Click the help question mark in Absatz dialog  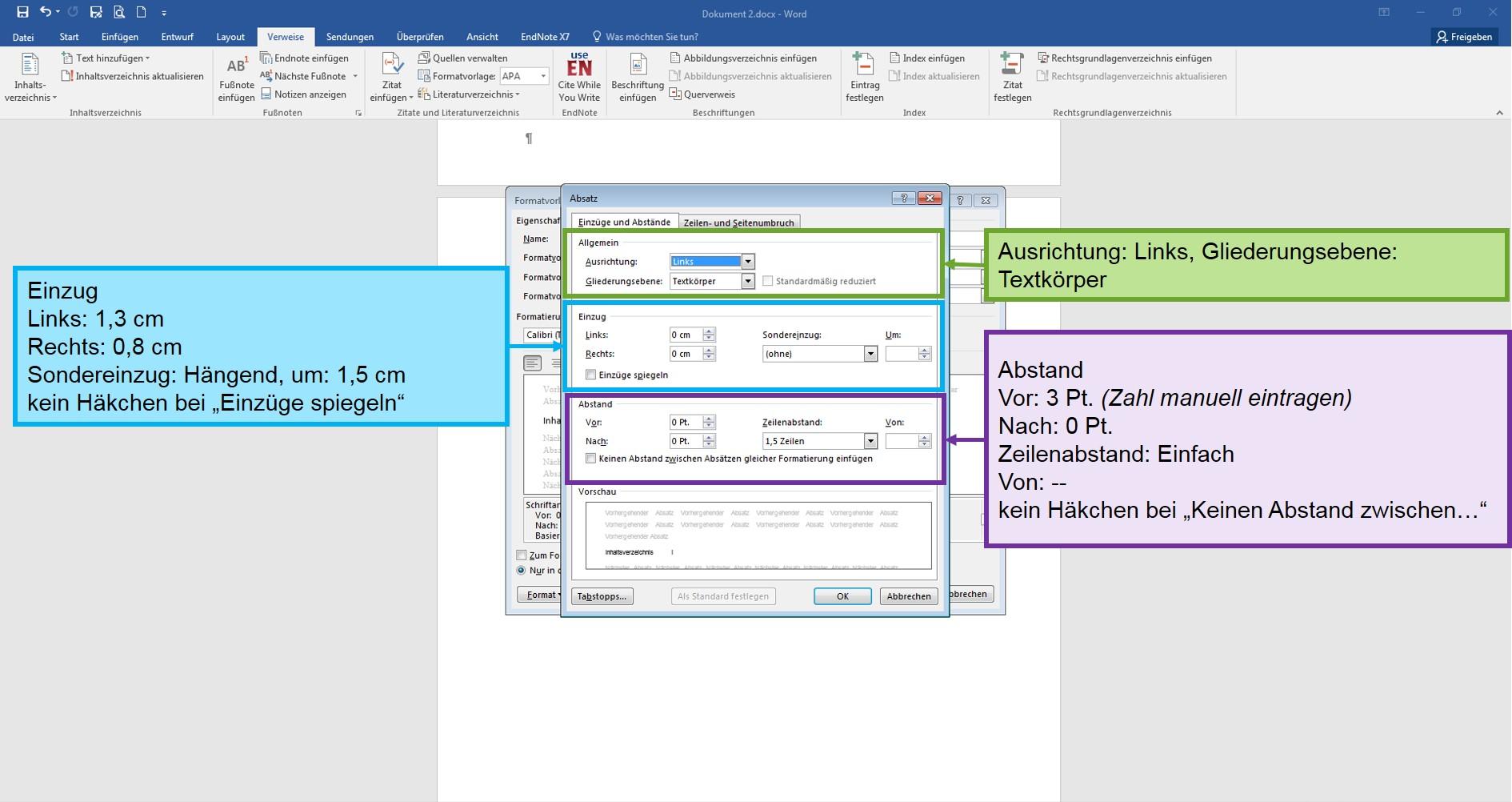[903, 198]
